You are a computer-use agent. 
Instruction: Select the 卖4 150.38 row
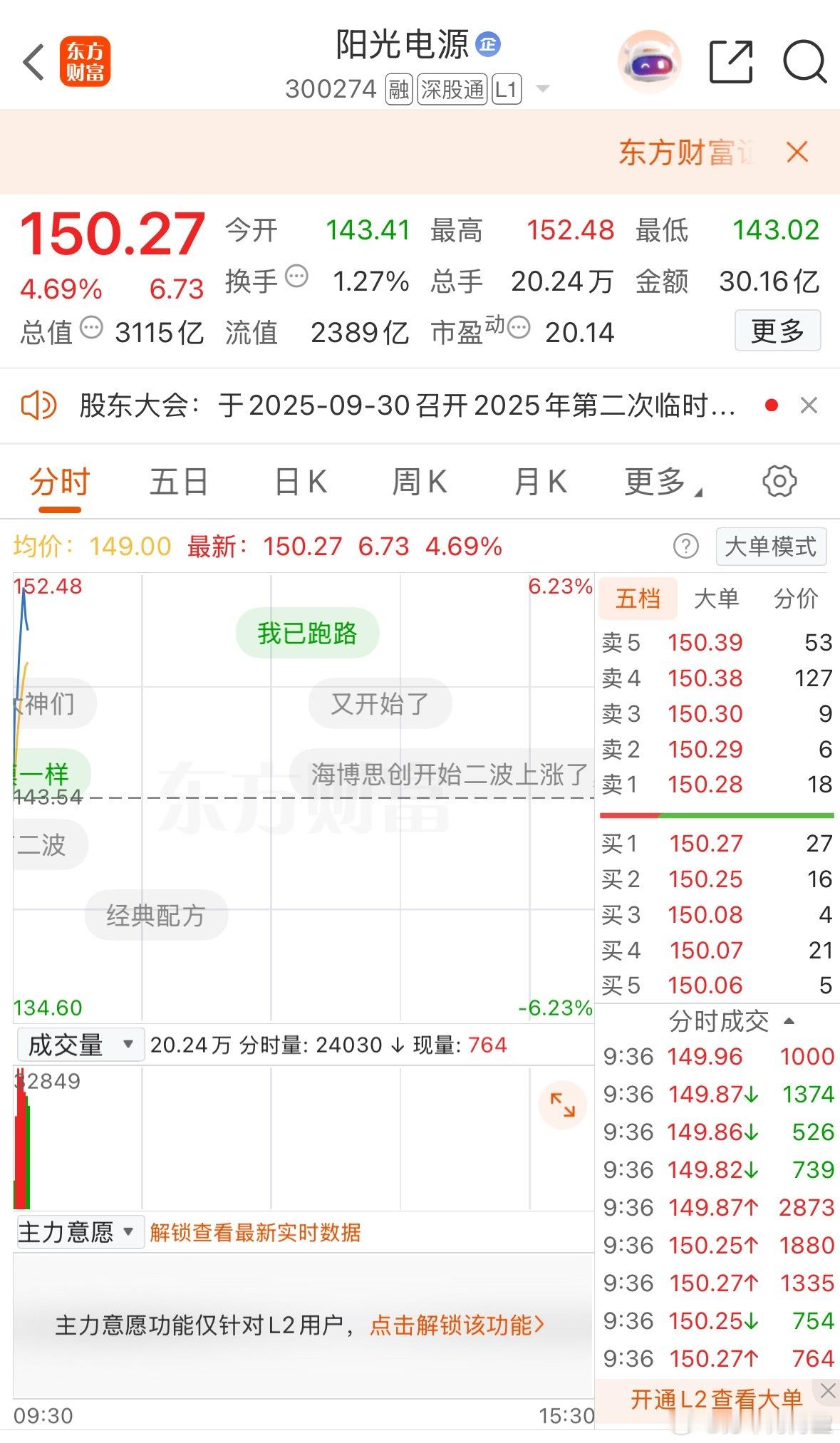(x=717, y=678)
